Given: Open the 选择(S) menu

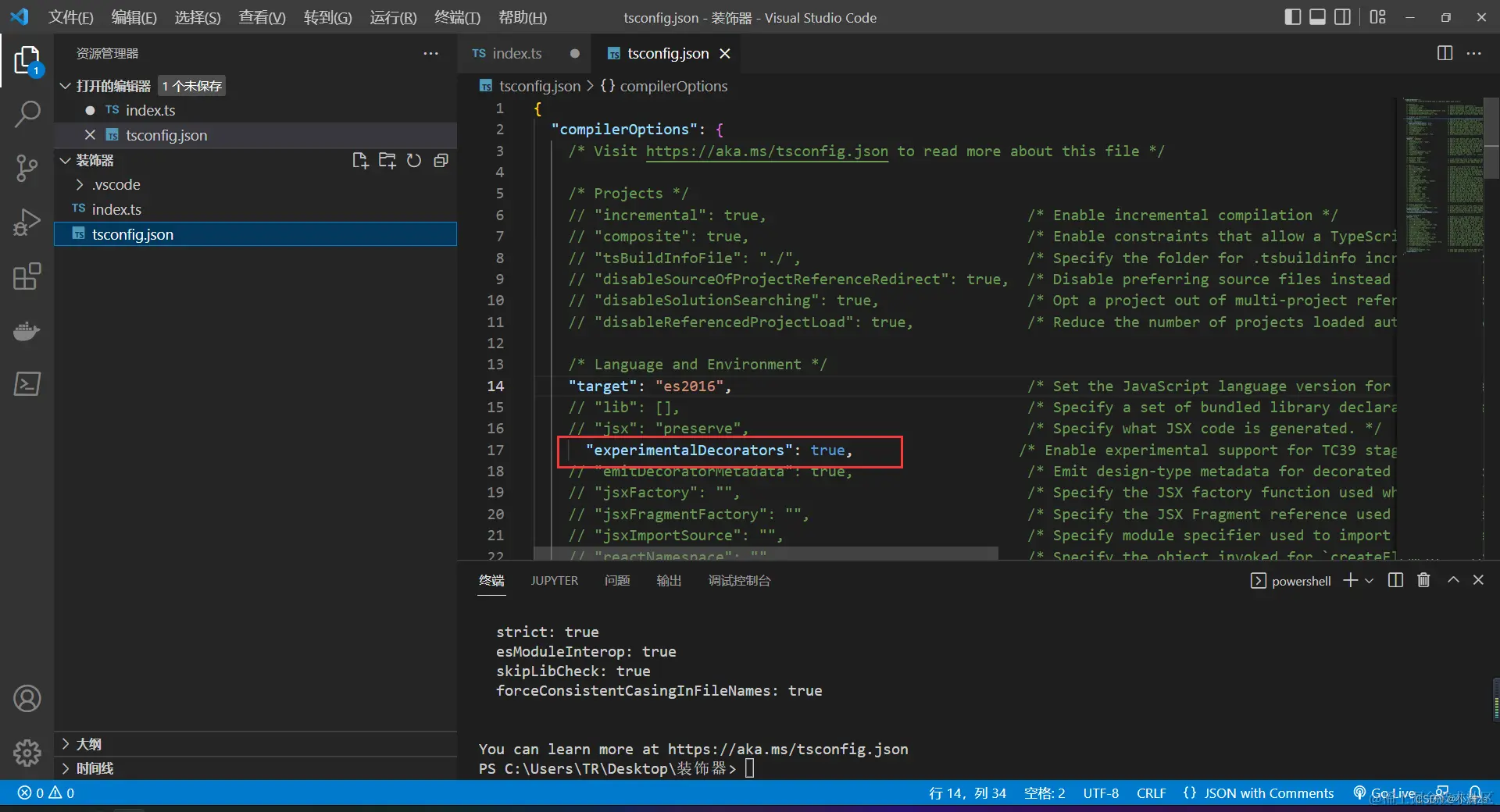Looking at the screenshot, I should tap(197, 17).
